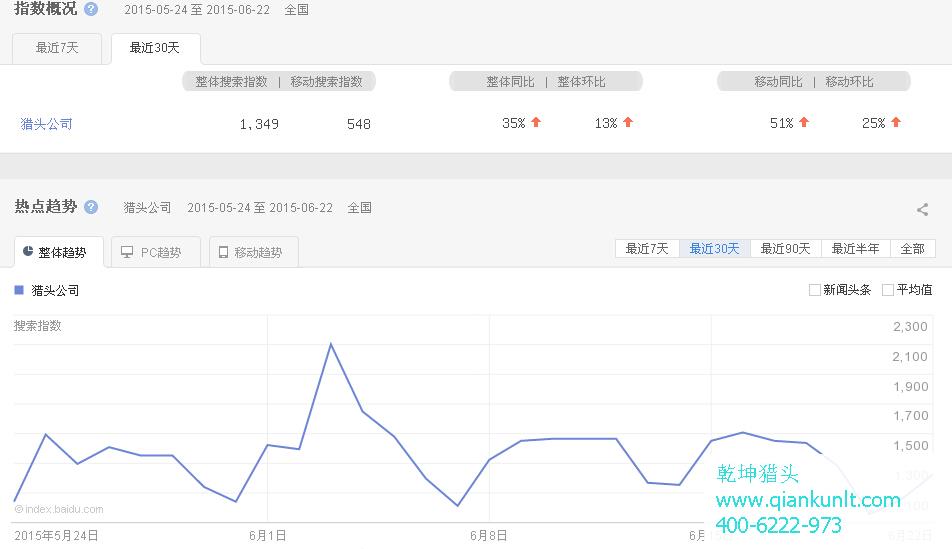The image size is (952, 549).
Task: Click the red arrow beside 35% 整体同比
Action: coord(536,123)
